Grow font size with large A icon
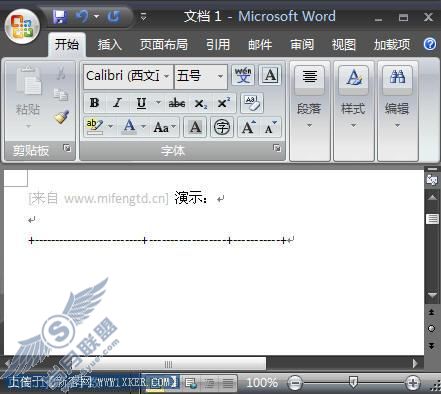441x394 pixels. tap(249, 127)
